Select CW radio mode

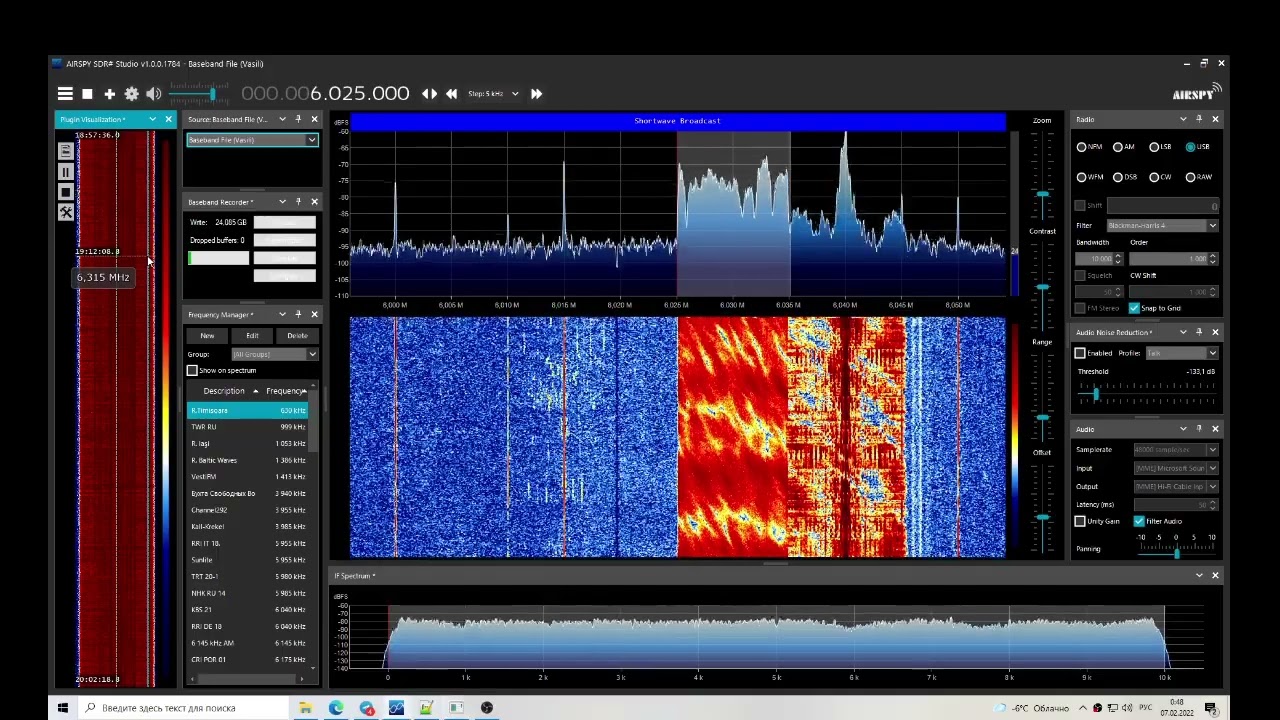pos(1160,177)
